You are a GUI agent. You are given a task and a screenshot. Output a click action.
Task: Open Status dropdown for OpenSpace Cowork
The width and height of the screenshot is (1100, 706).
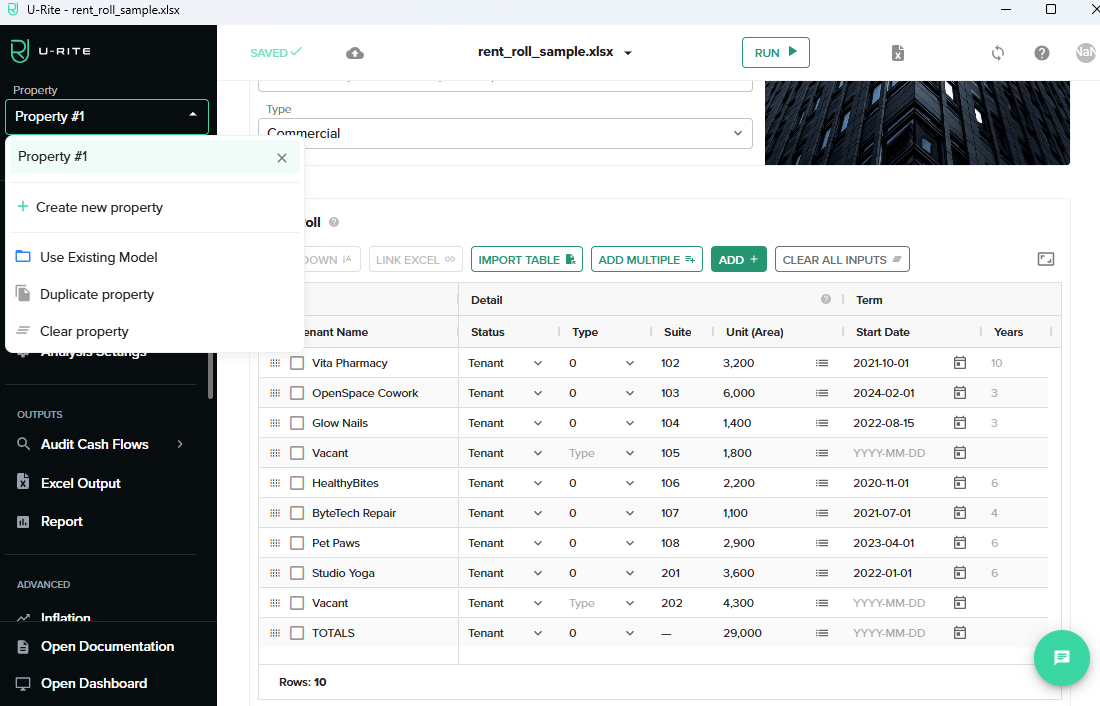coord(505,393)
